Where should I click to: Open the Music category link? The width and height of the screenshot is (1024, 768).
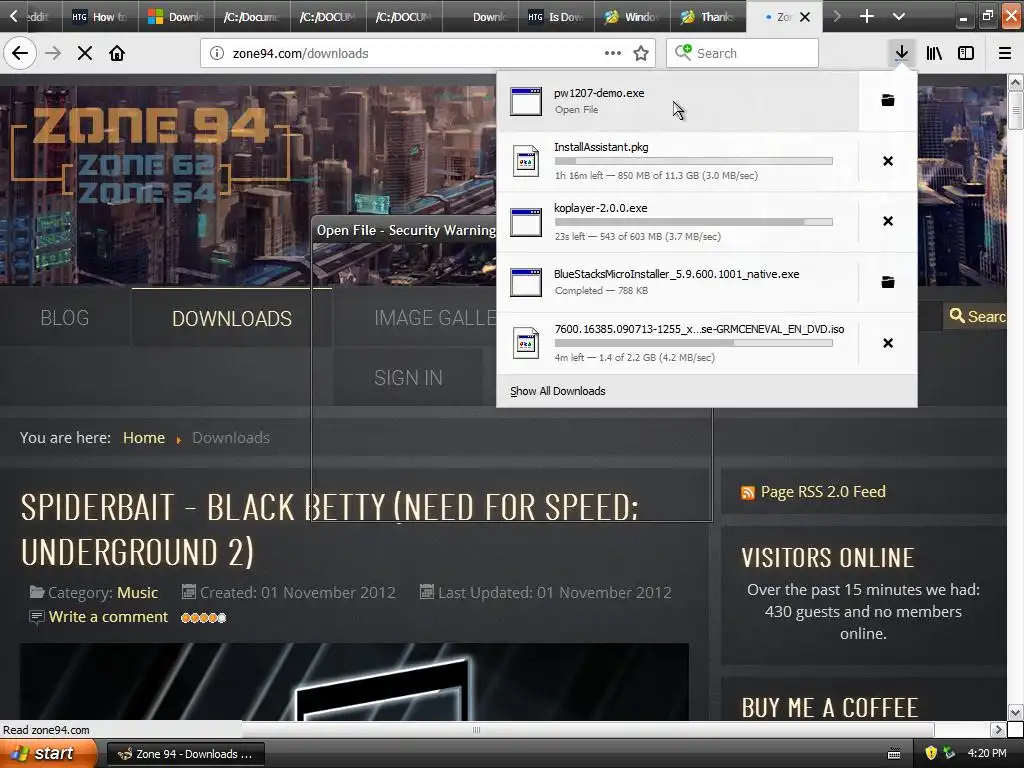point(137,592)
